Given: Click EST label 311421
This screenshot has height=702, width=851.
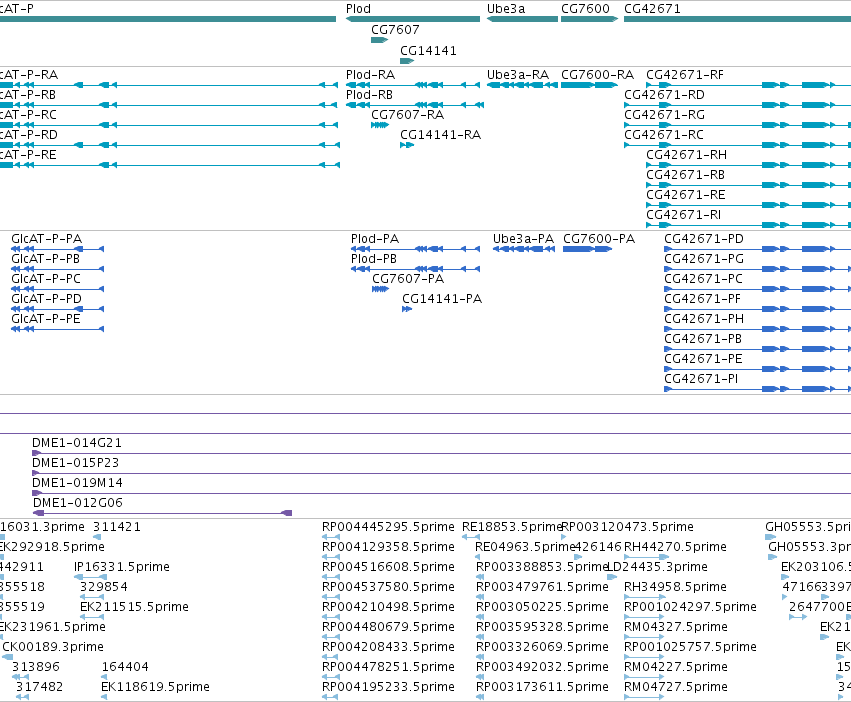Looking at the screenshot, I should (x=117, y=527).
